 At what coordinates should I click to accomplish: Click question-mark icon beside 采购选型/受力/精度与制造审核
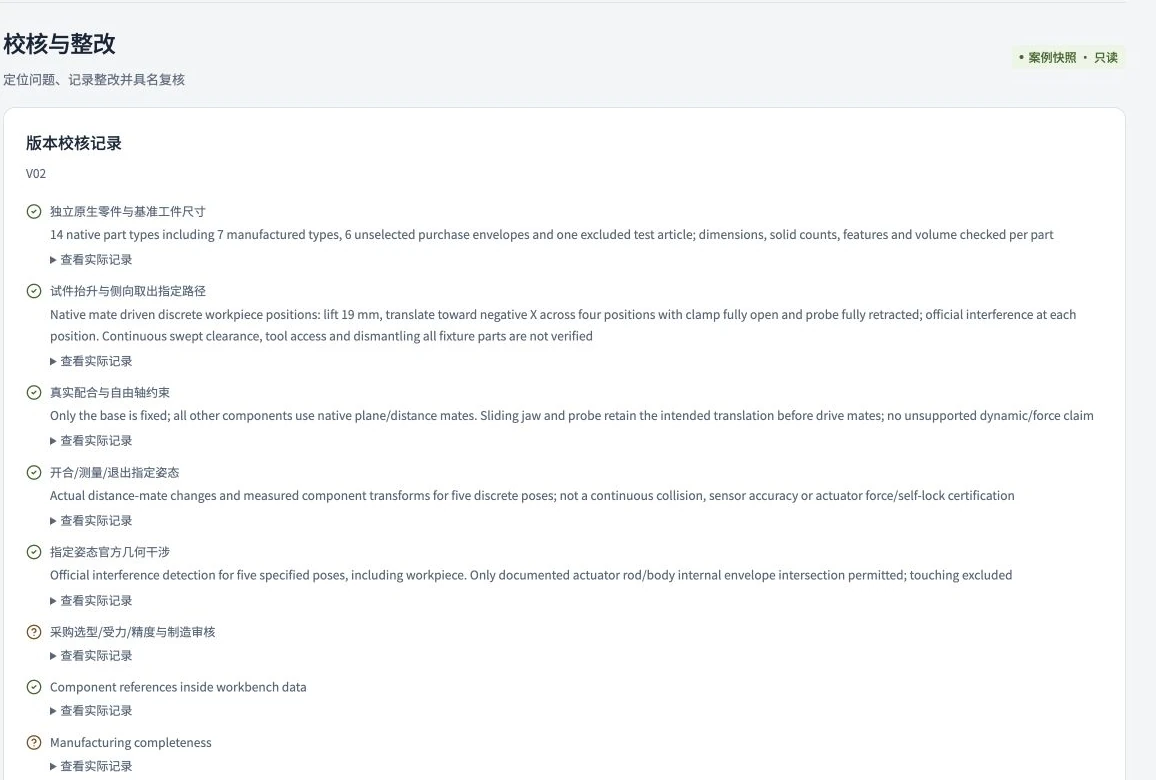point(34,632)
